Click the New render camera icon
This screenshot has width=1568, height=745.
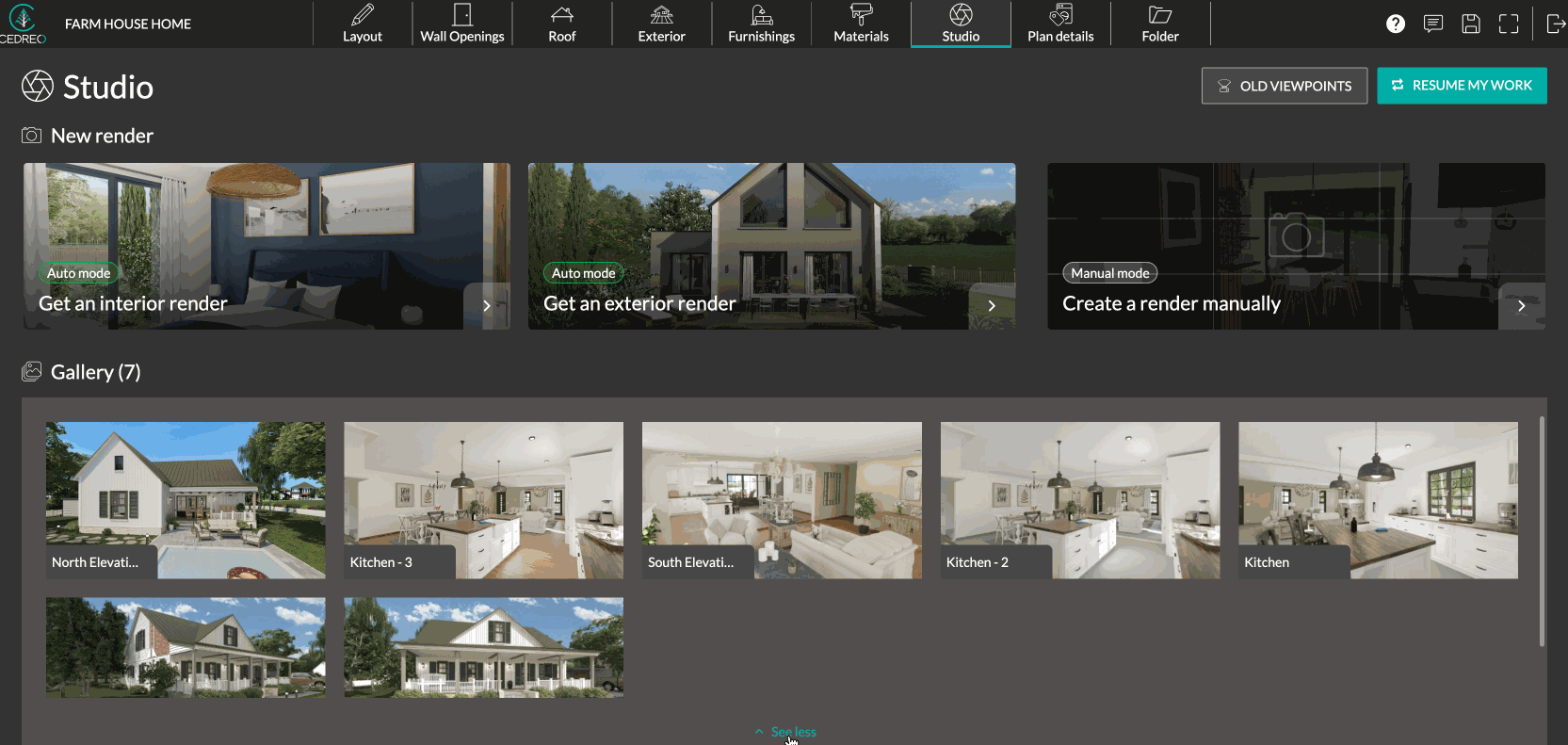[x=31, y=136]
